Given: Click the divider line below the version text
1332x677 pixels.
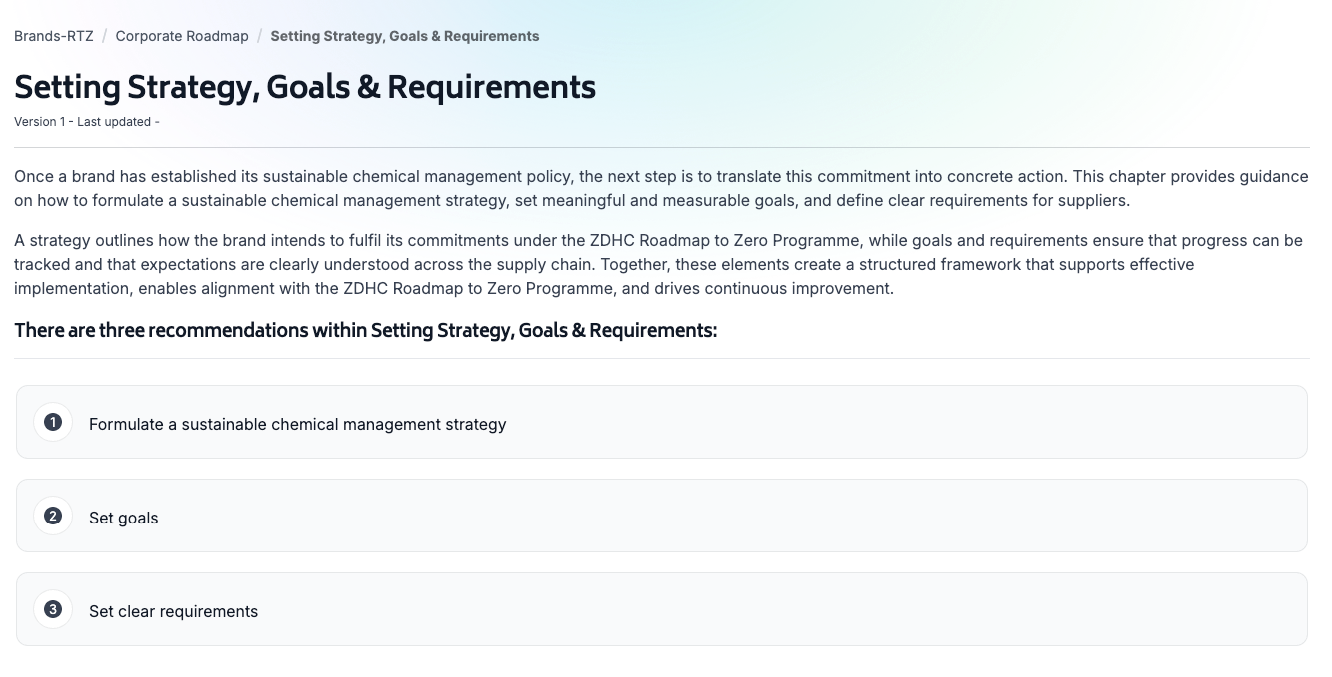Looking at the screenshot, I should tap(660, 147).
